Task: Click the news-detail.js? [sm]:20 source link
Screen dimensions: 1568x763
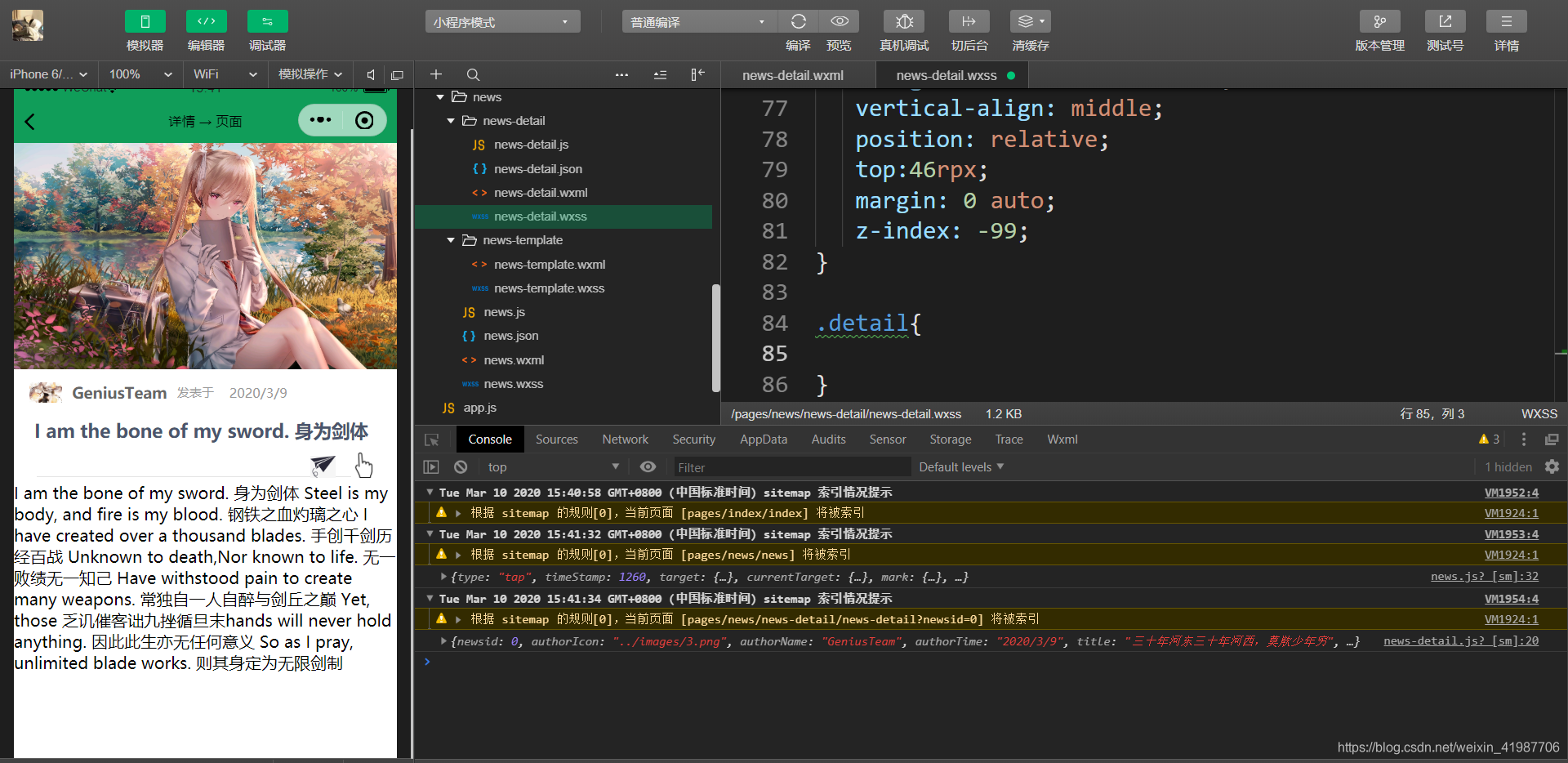Action: coord(1461,641)
